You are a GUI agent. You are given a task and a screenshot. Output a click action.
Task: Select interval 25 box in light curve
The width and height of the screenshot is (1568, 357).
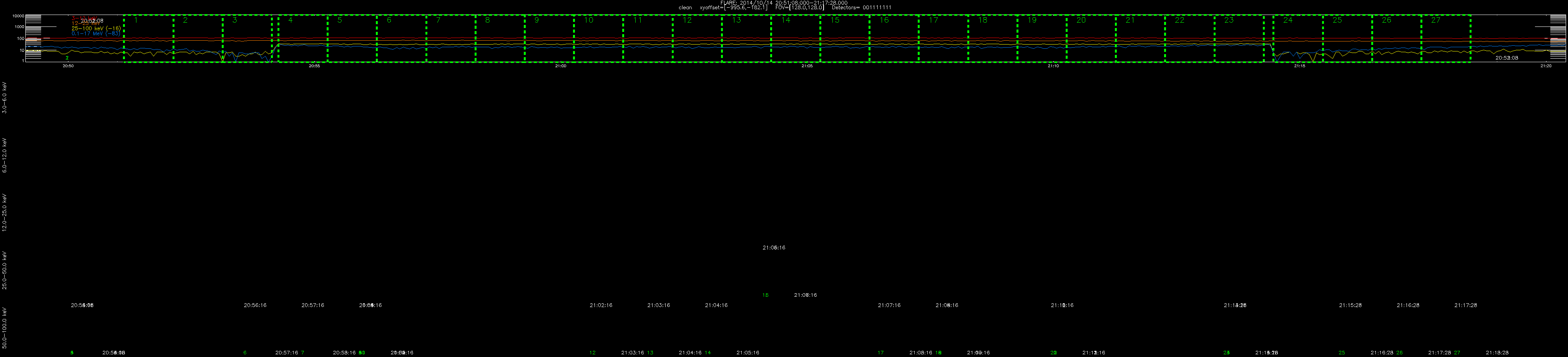(x=1348, y=38)
